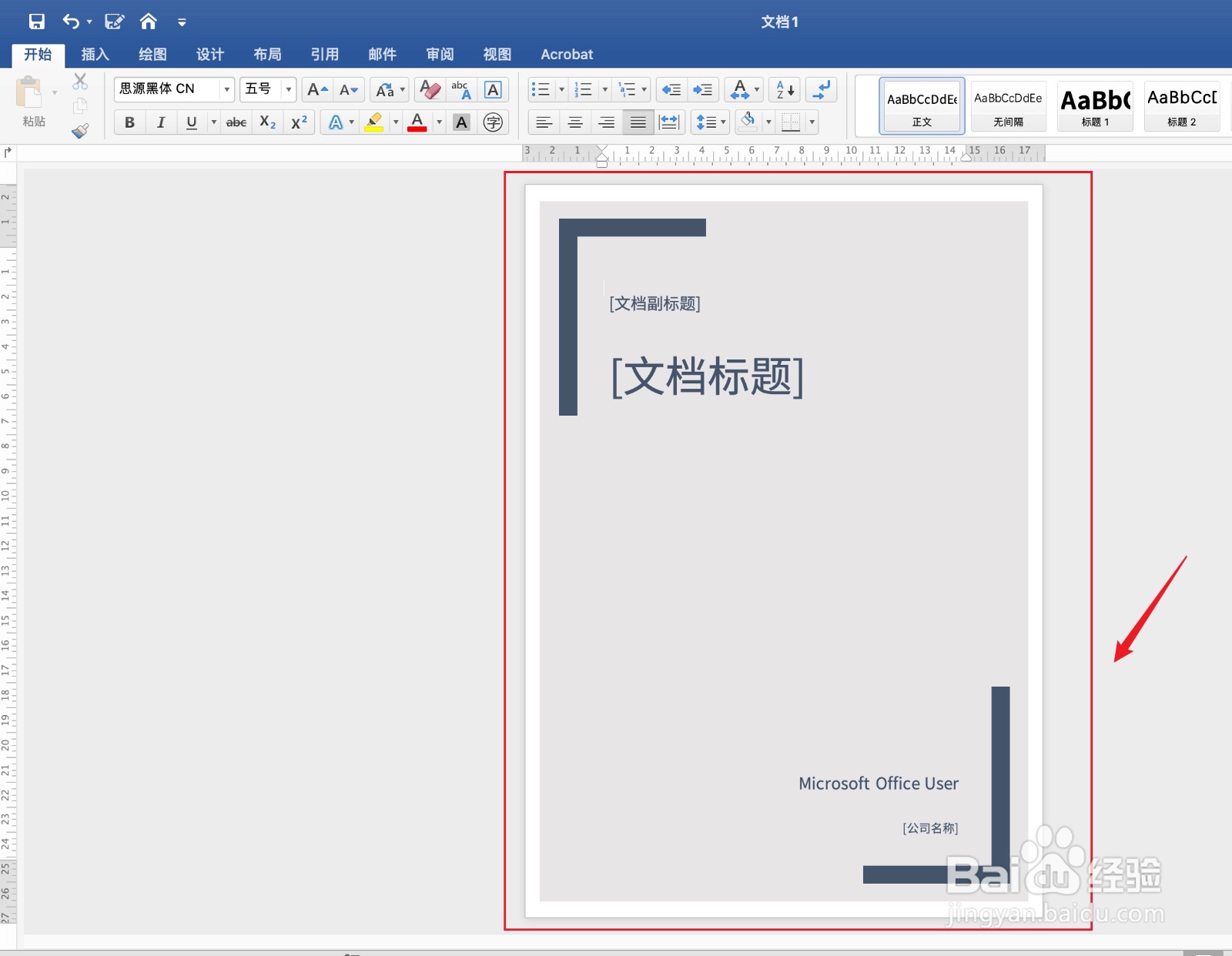
Task: Switch to the 布局 tab
Action: pos(267,54)
